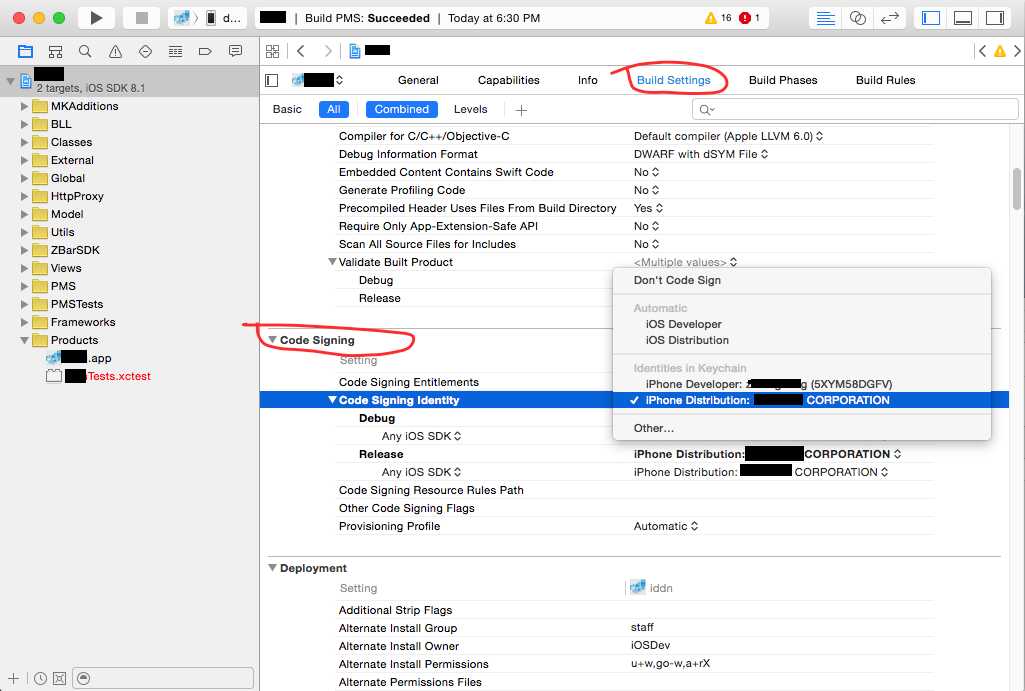The width and height of the screenshot is (1025, 691).
Task: Select the All settings filter
Action: pos(334,109)
